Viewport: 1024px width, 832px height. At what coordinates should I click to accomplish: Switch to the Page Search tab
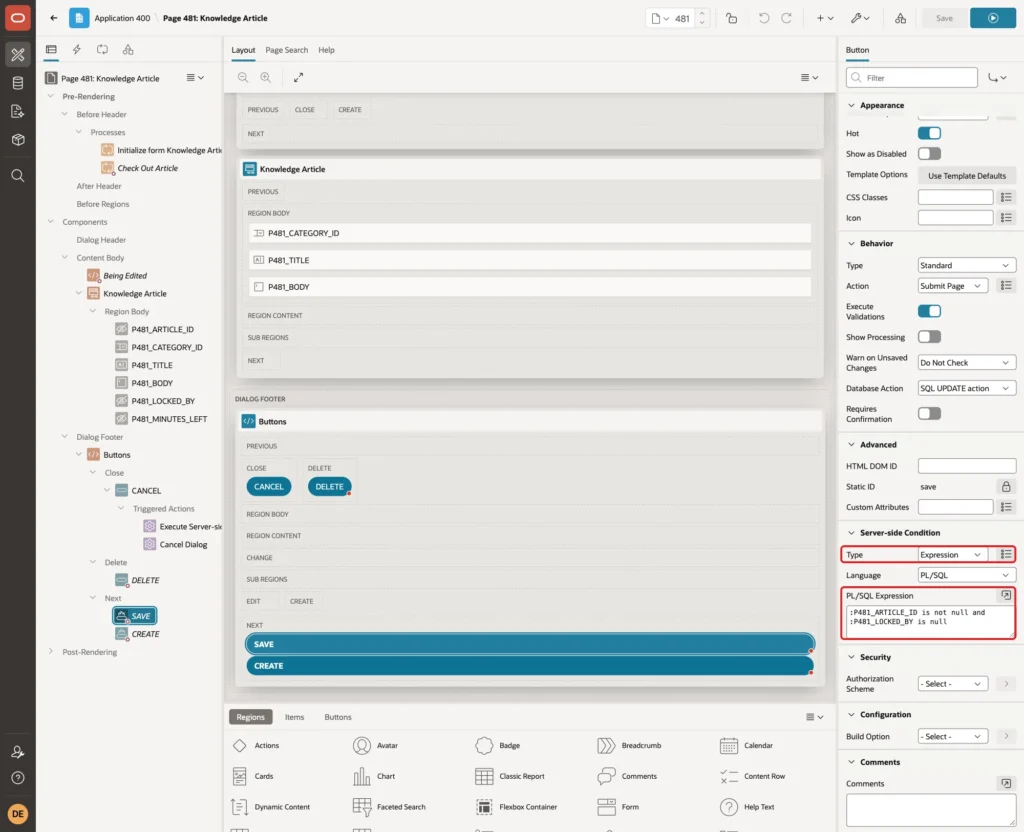pos(286,50)
